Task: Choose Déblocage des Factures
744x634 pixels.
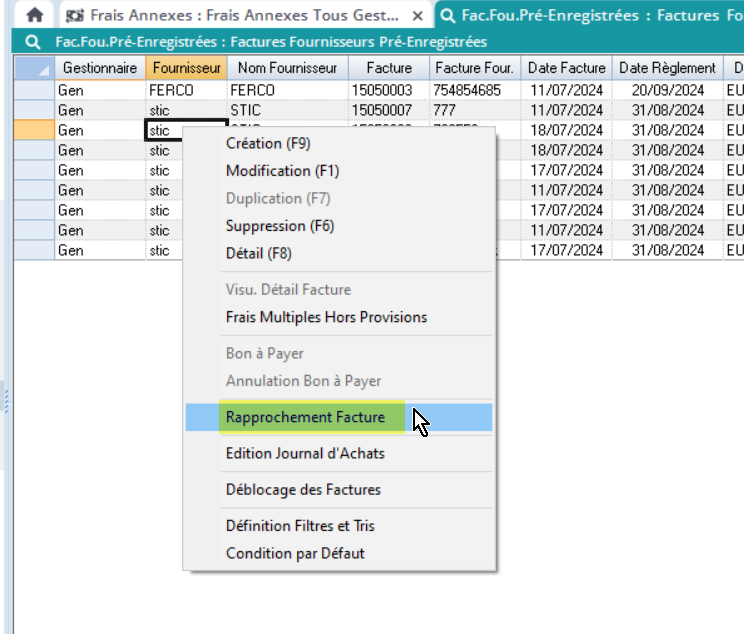Action: (303, 489)
